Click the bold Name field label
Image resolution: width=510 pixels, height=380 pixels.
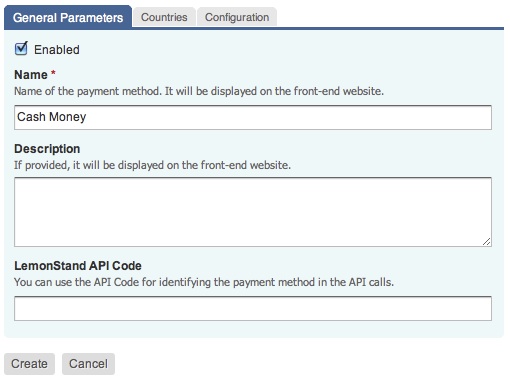pyautogui.click(x=31, y=75)
